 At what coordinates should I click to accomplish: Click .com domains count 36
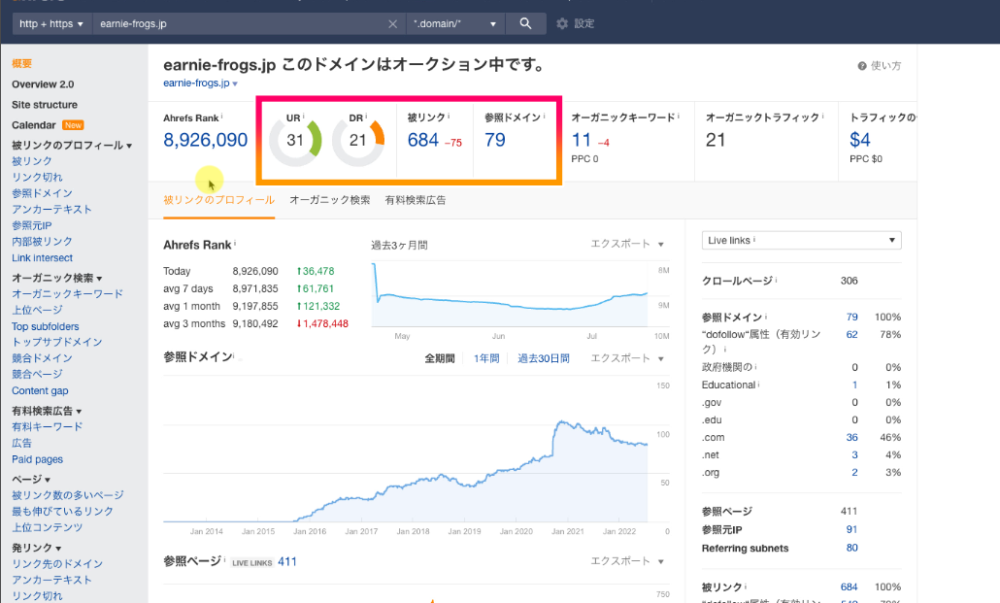tap(851, 438)
